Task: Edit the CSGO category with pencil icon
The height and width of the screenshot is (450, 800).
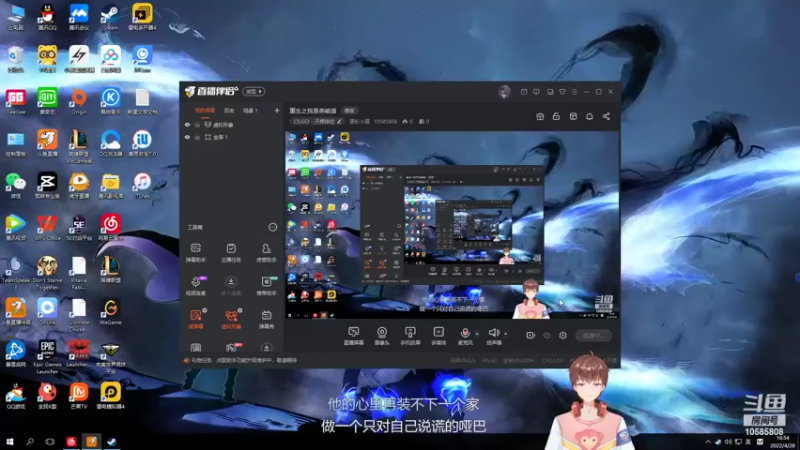Action: point(340,121)
